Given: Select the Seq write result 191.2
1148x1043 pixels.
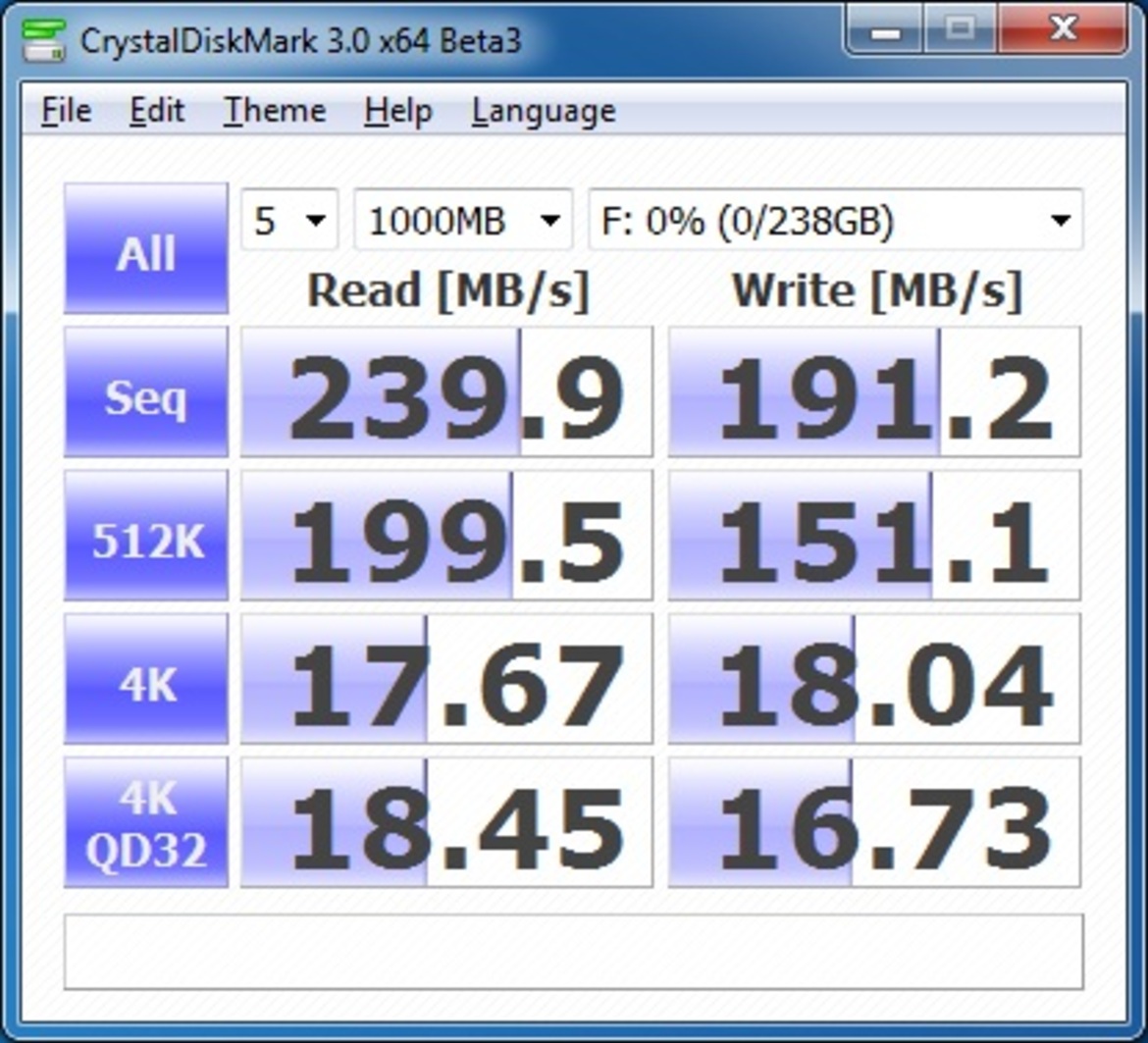Looking at the screenshot, I should [874, 392].
